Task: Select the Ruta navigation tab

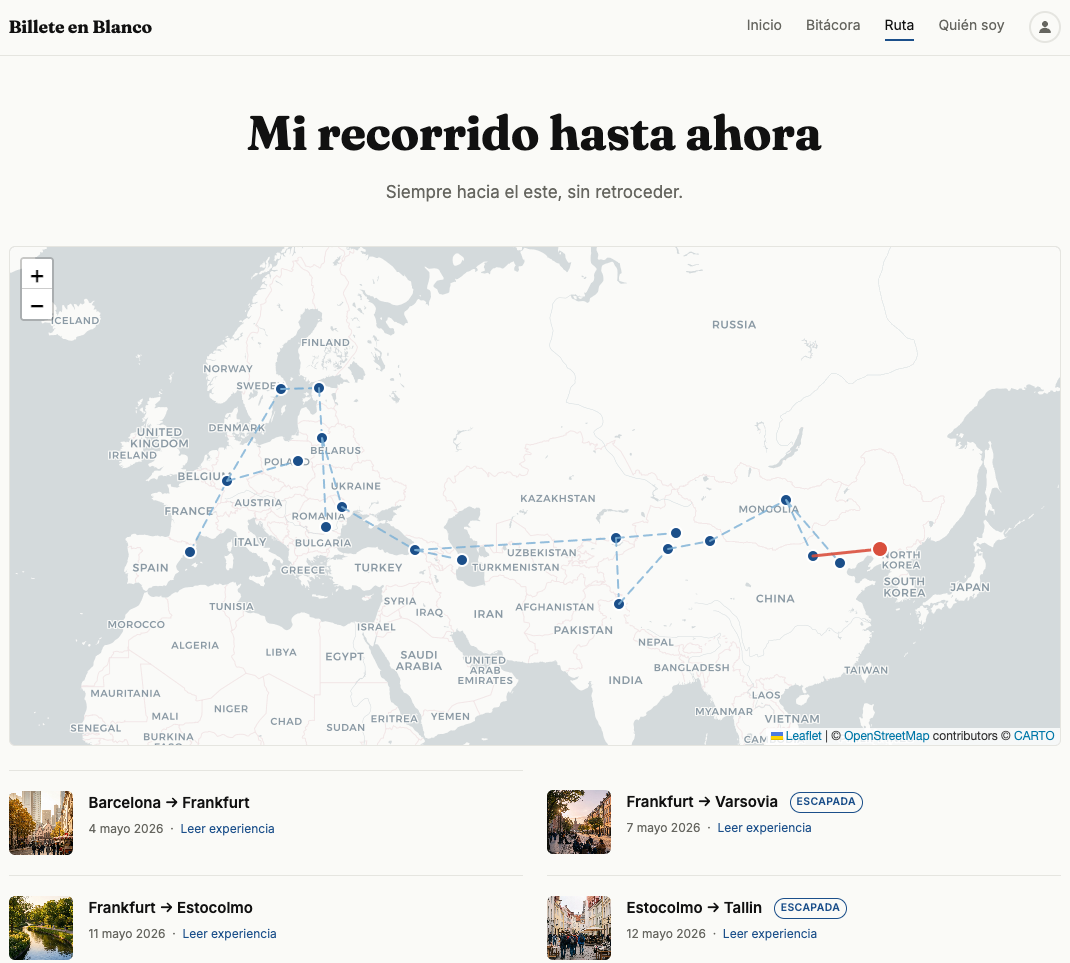Action: [x=899, y=25]
